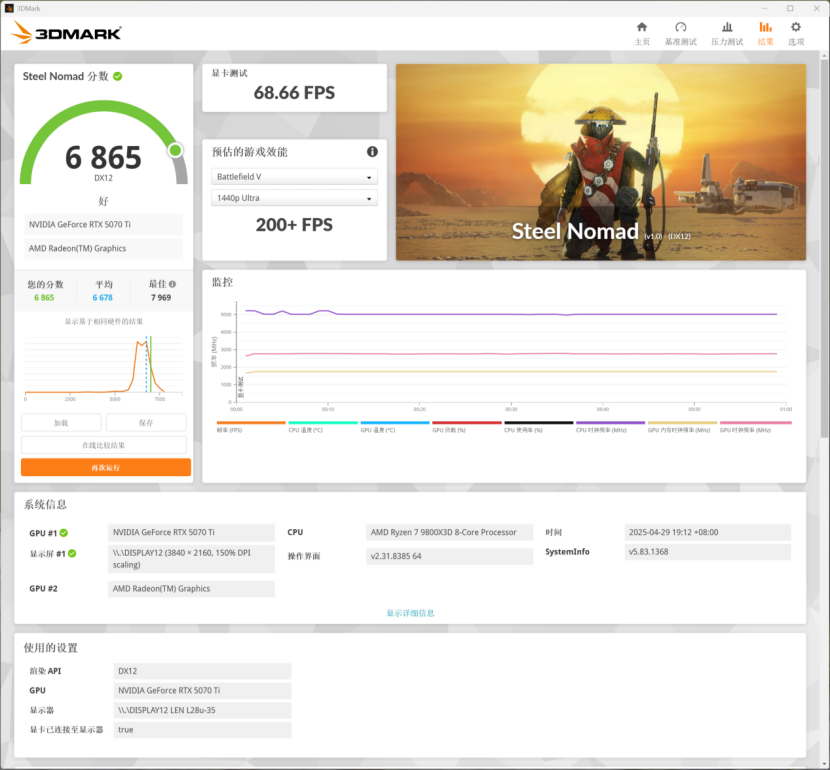Toggle the pink GPU 时钟频率 legend swatch
This screenshot has width=830, height=770.
pyautogui.click(x=755, y=423)
